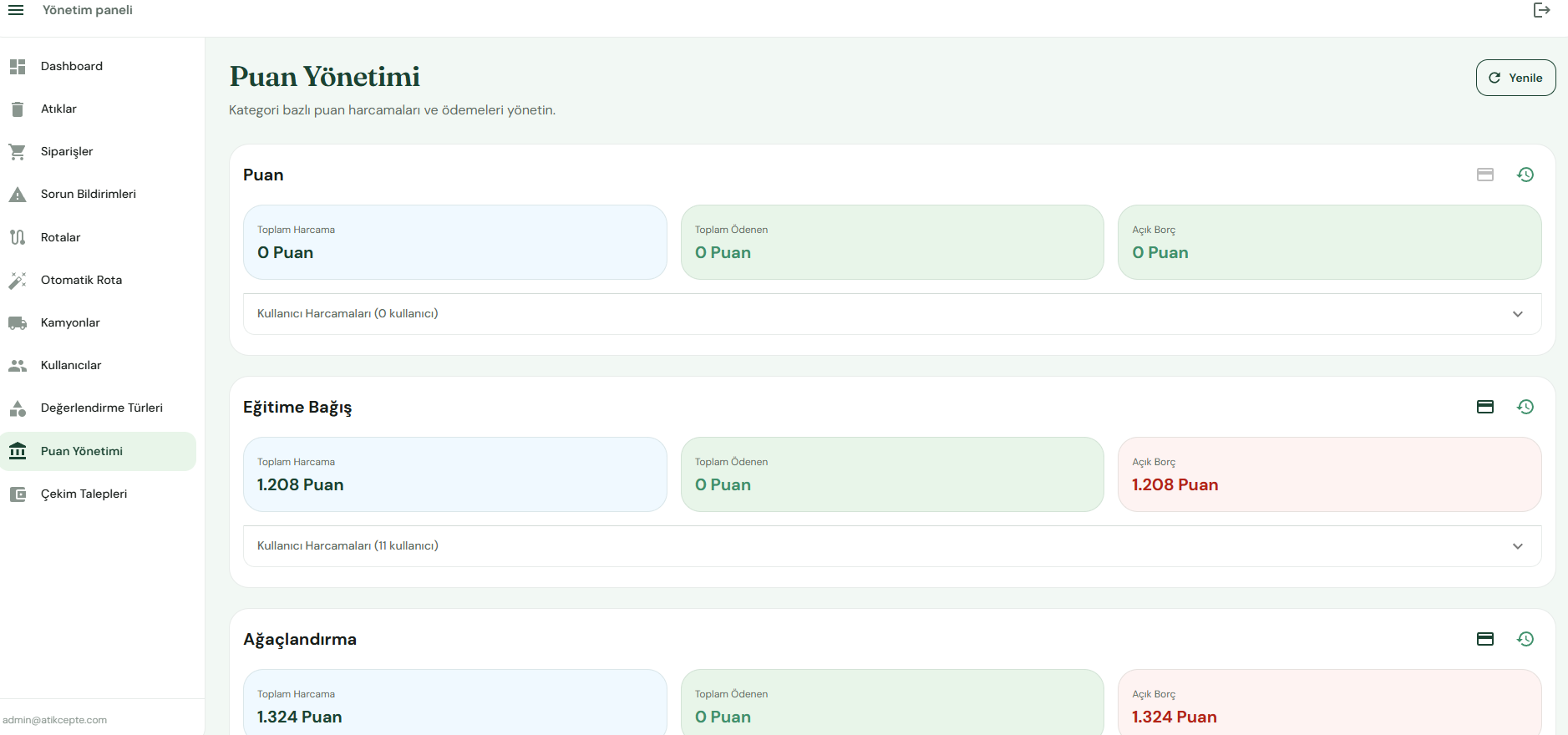This screenshot has width=1568, height=735.
Task: Click the Rotalar route icon
Action: [x=18, y=237]
